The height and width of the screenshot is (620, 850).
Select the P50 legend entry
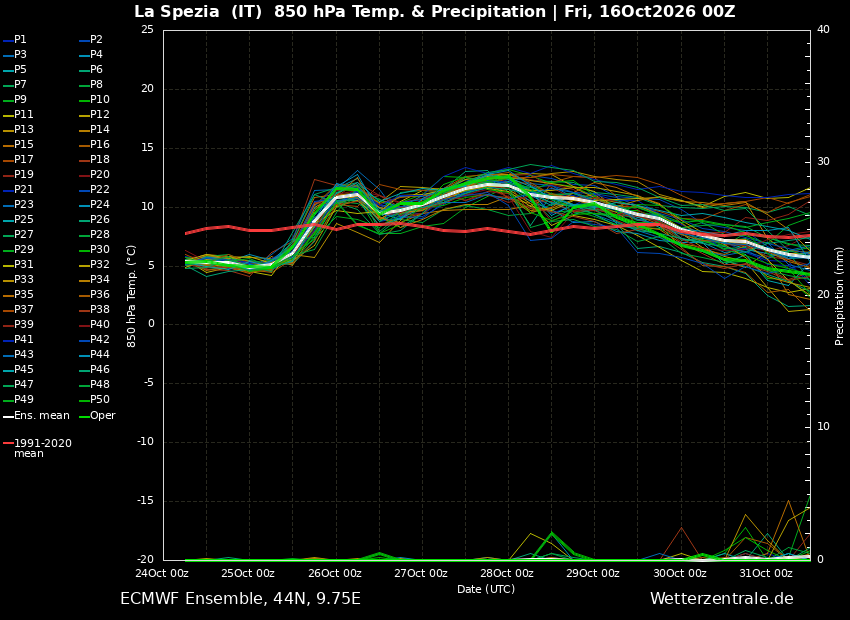click(x=94, y=399)
